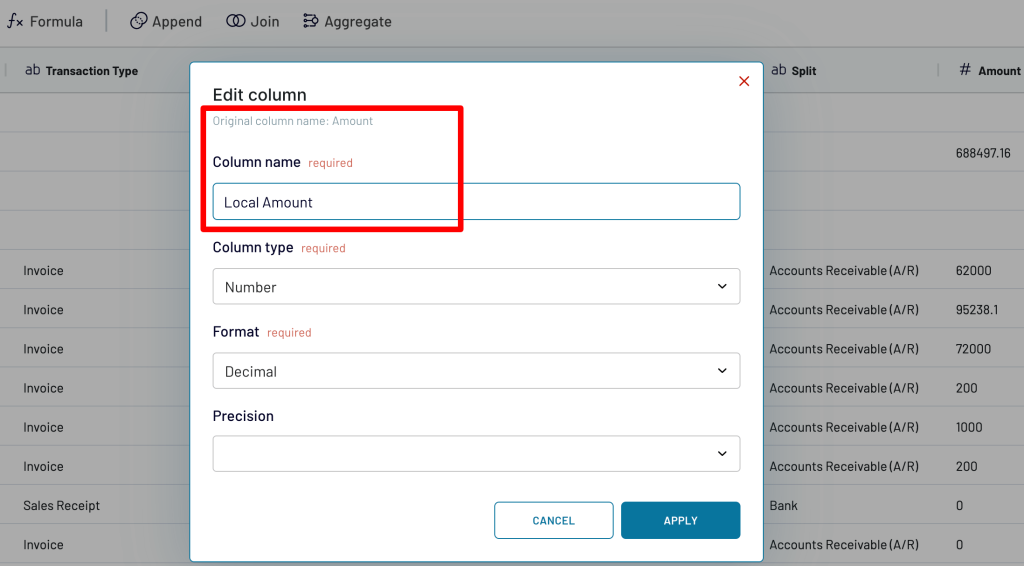Click the Transaction Type column text-type icon
Image resolution: width=1024 pixels, height=566 pixels.
point(32,70)
